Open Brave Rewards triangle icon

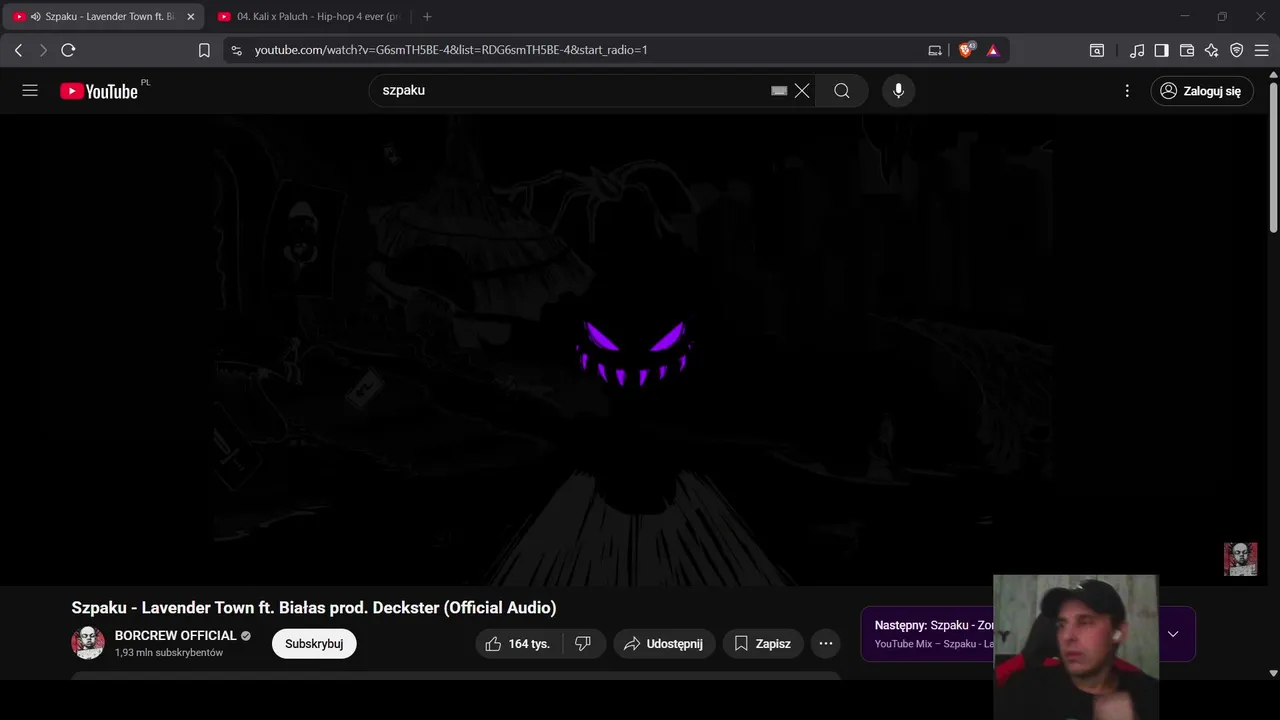[x=993, y=50]
